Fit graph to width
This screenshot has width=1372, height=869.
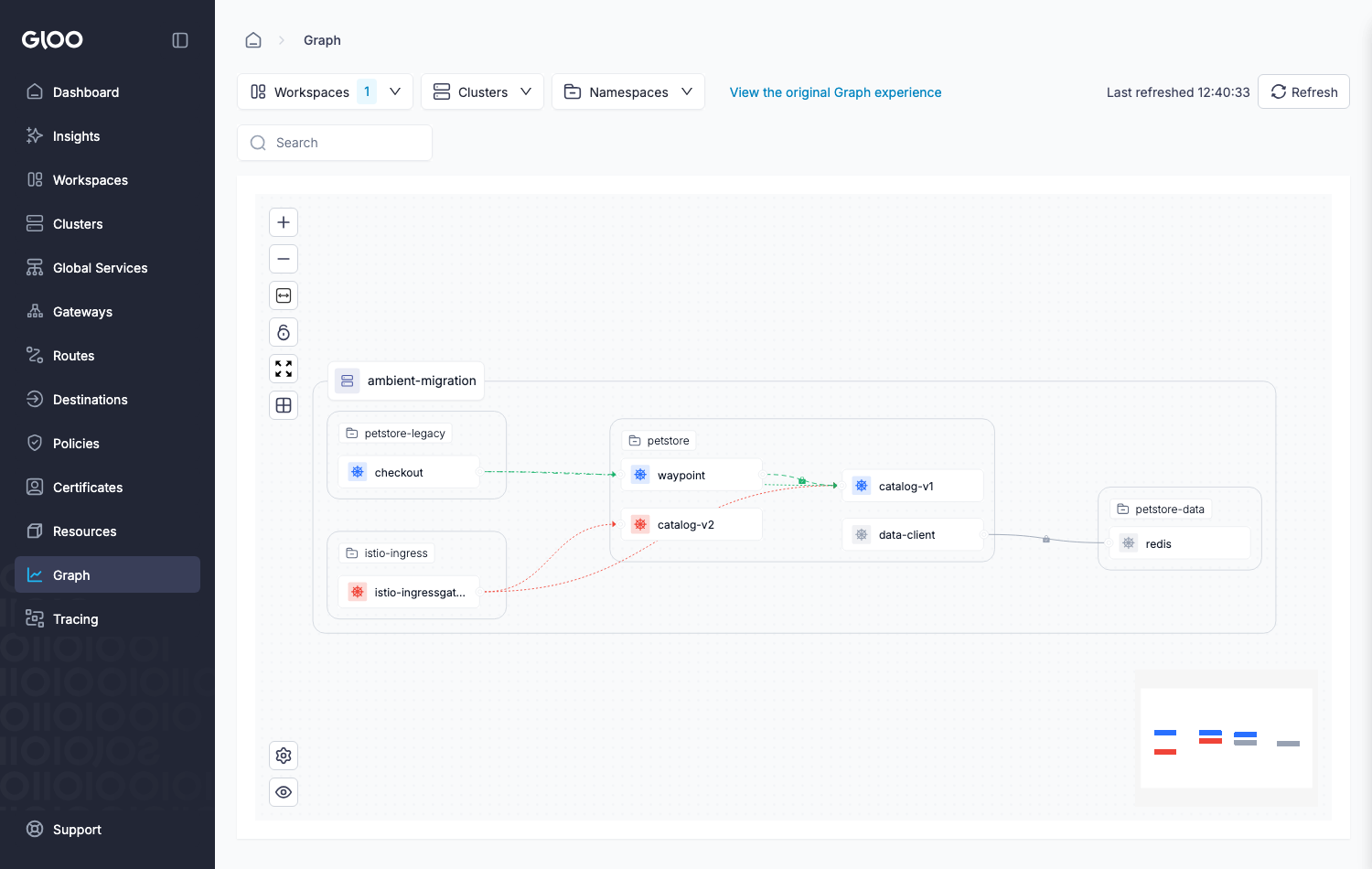point(284,295)
